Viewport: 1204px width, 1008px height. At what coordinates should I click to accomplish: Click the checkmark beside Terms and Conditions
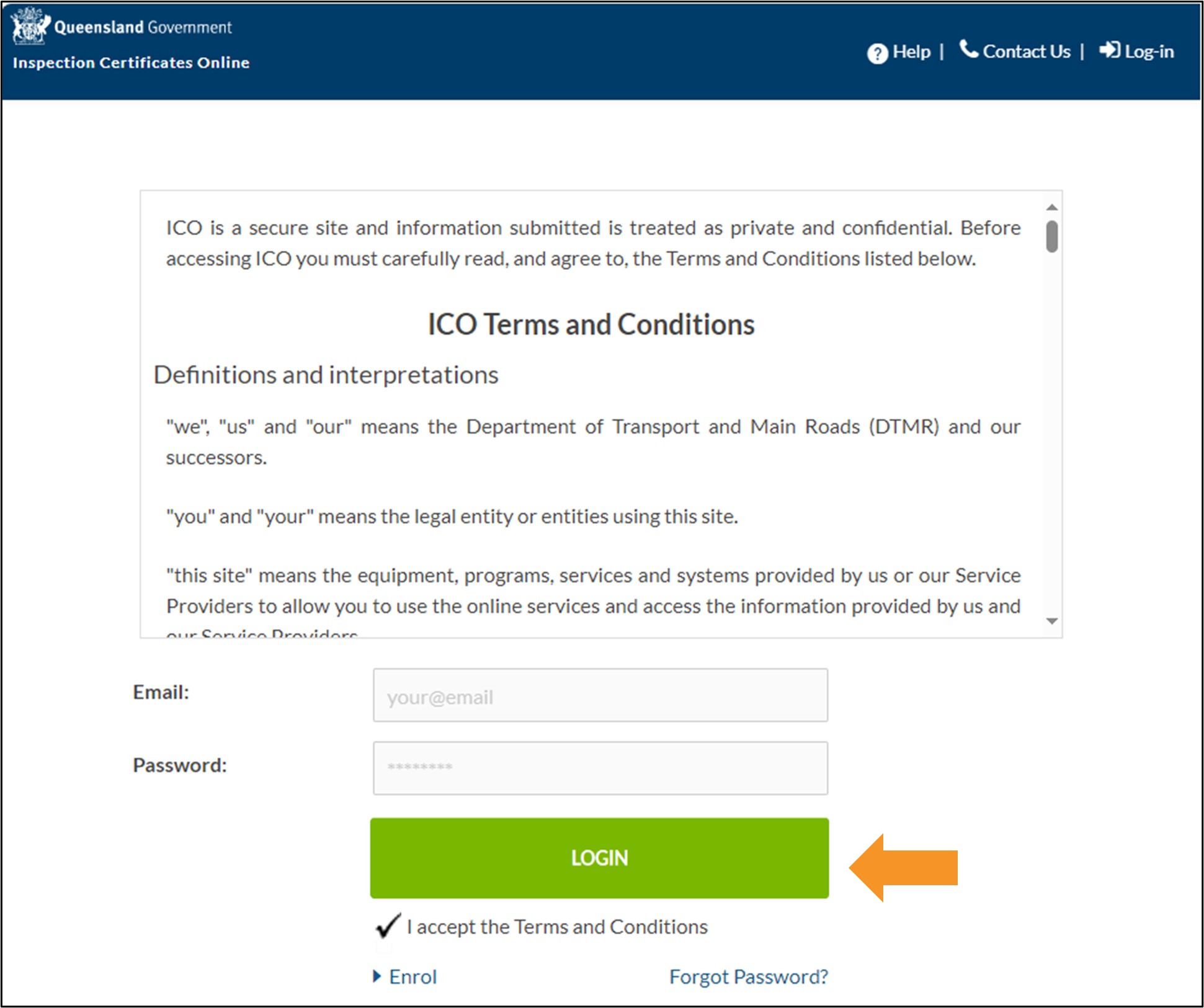tap(387, 927)
